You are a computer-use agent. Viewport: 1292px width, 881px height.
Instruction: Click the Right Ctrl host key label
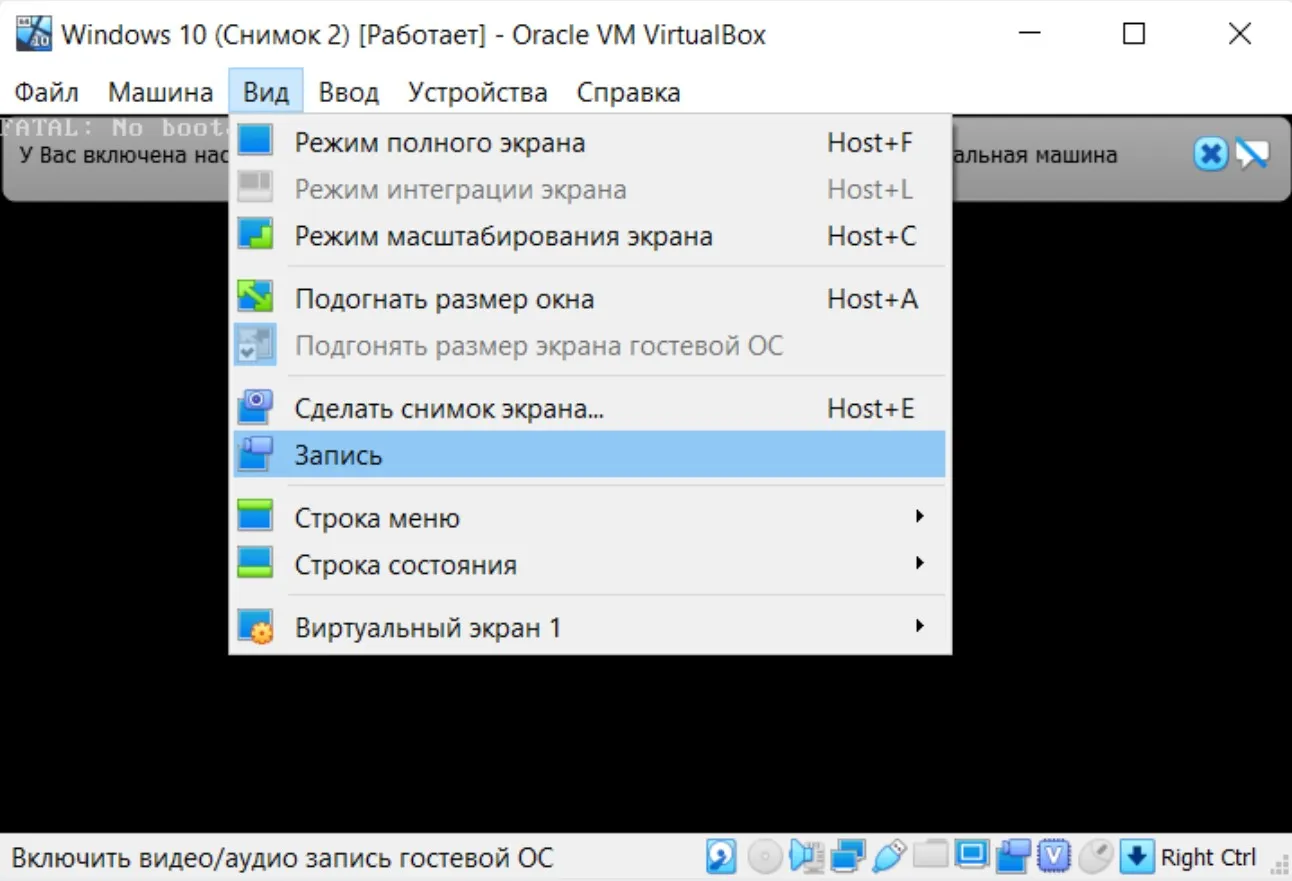click(1208, 858)
